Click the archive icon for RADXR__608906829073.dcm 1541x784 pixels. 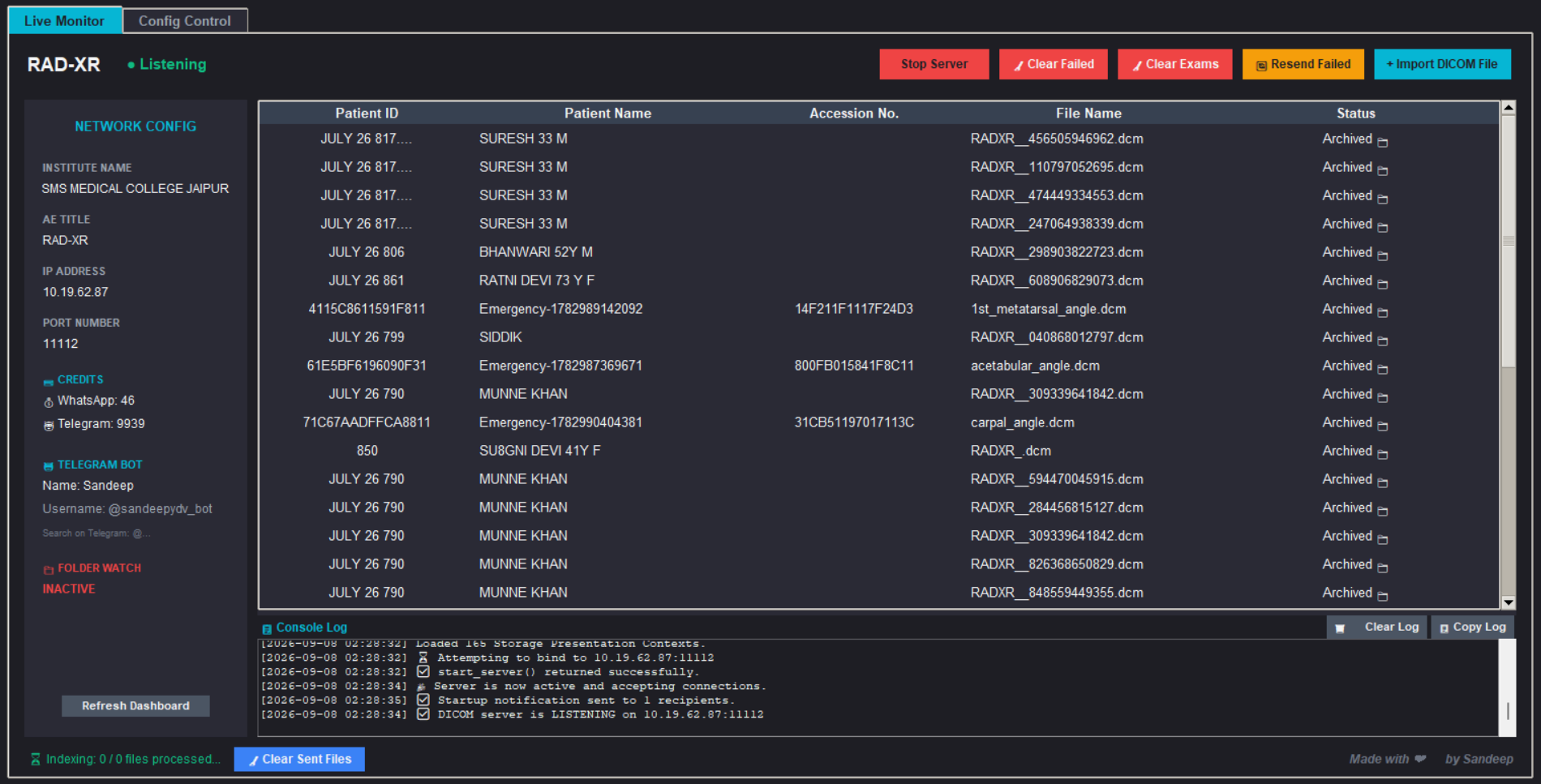1383,285
